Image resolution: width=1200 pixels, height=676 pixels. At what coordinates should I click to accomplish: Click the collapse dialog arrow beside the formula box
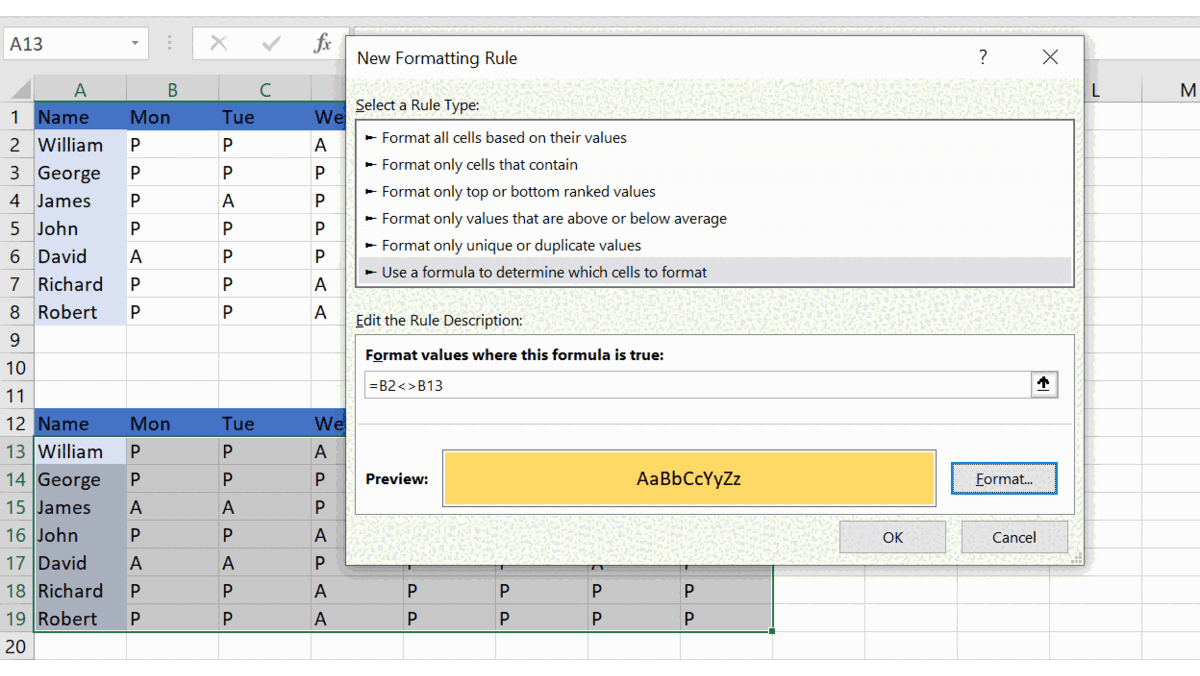[1044, 384]
